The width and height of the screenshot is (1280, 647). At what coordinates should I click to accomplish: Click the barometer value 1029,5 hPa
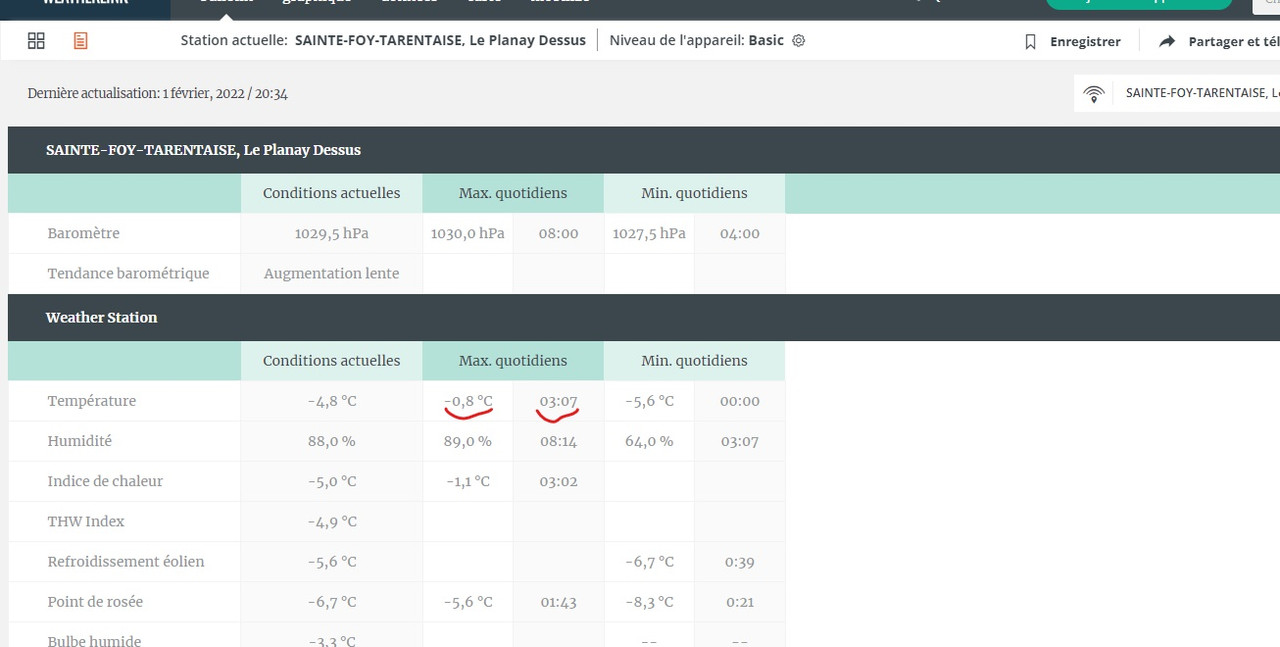332,233
